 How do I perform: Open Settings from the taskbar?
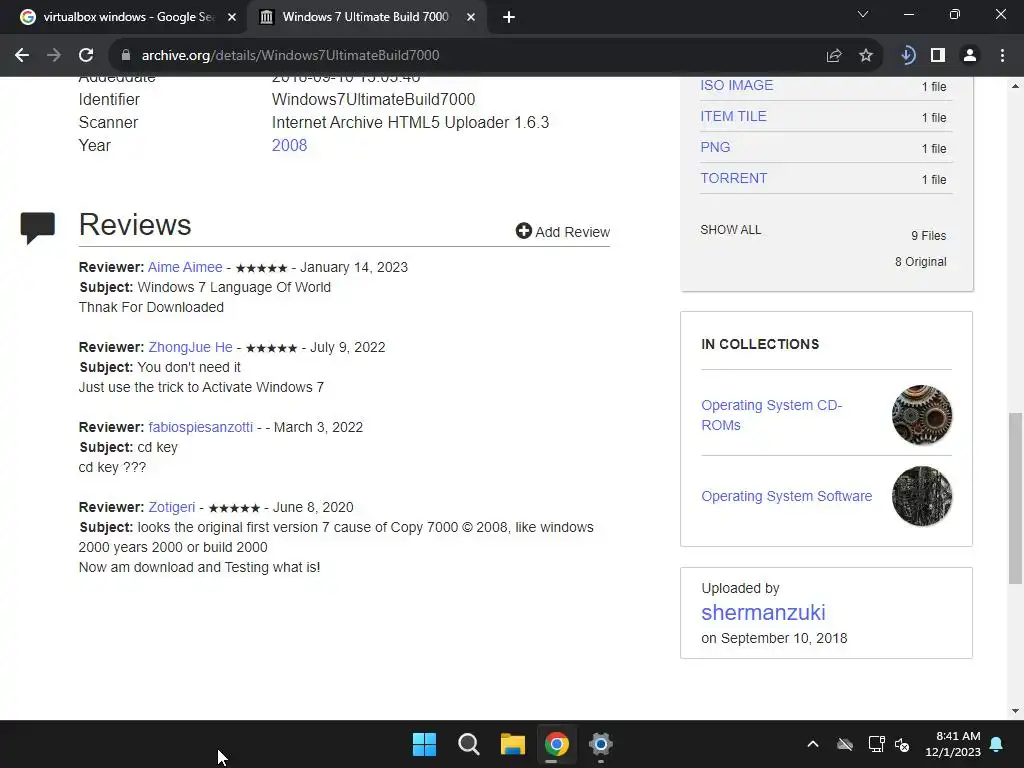[600, 744]
